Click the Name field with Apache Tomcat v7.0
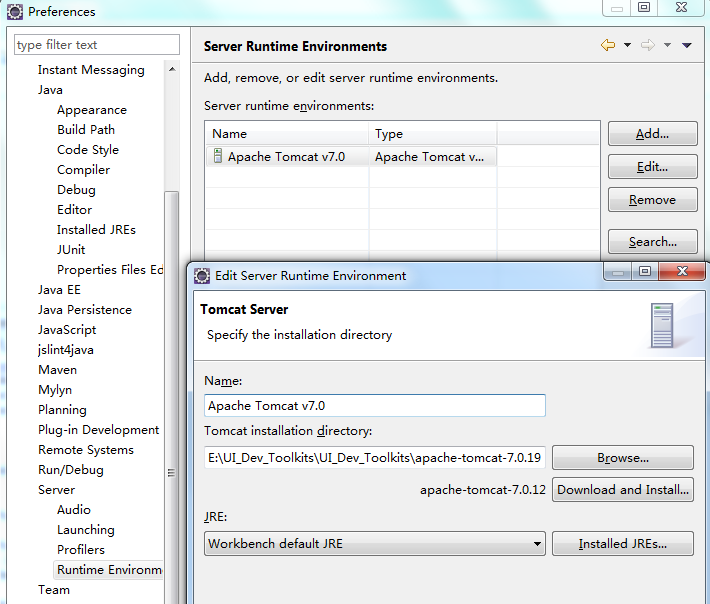This screenshot has width=710, height=604. coord(374,406)
